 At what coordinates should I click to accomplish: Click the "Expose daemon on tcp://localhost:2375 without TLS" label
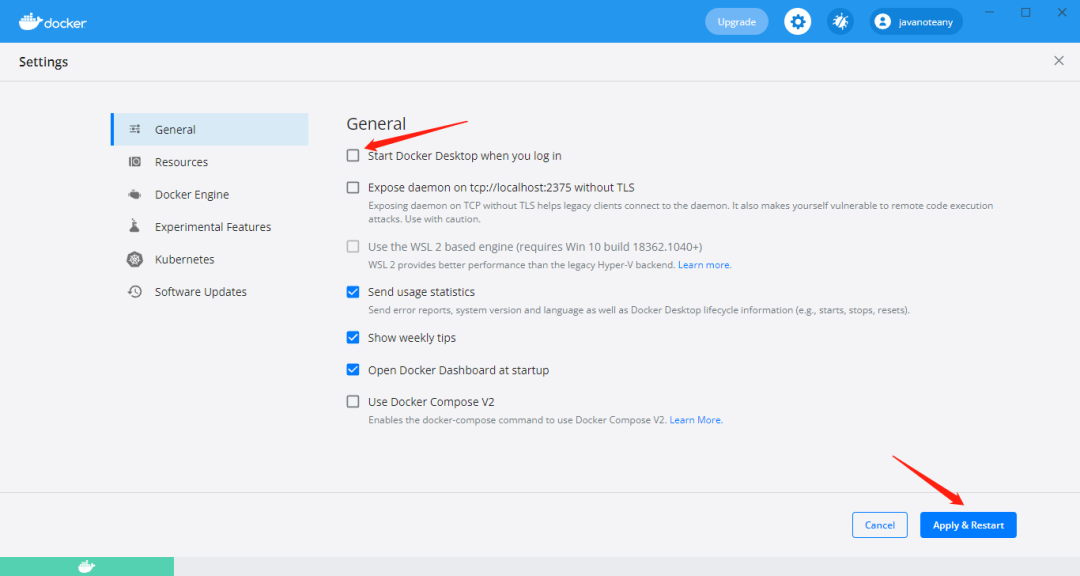(501, 187)
